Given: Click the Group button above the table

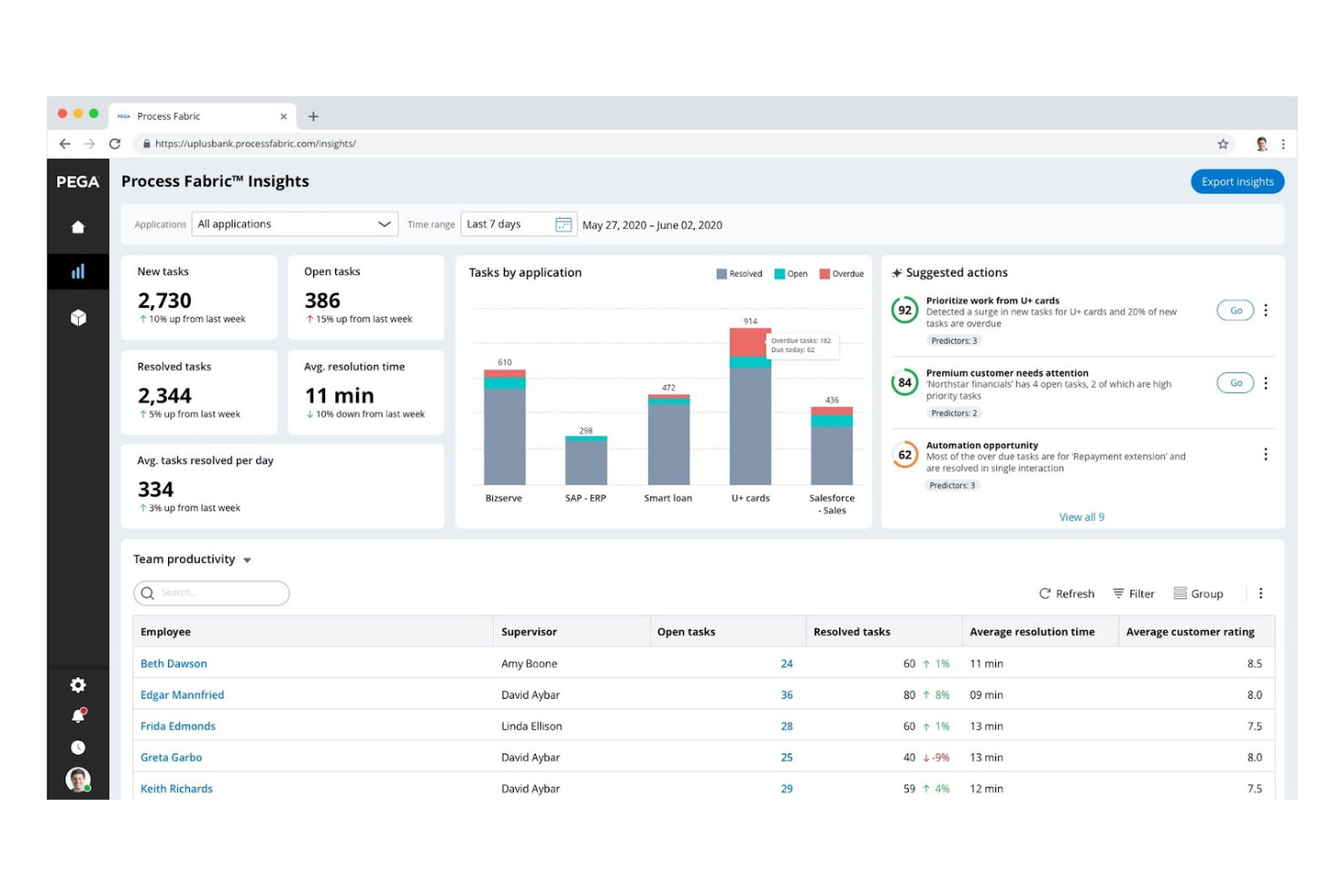Looking at the screenshot, I should click(x=1198, y=594).
